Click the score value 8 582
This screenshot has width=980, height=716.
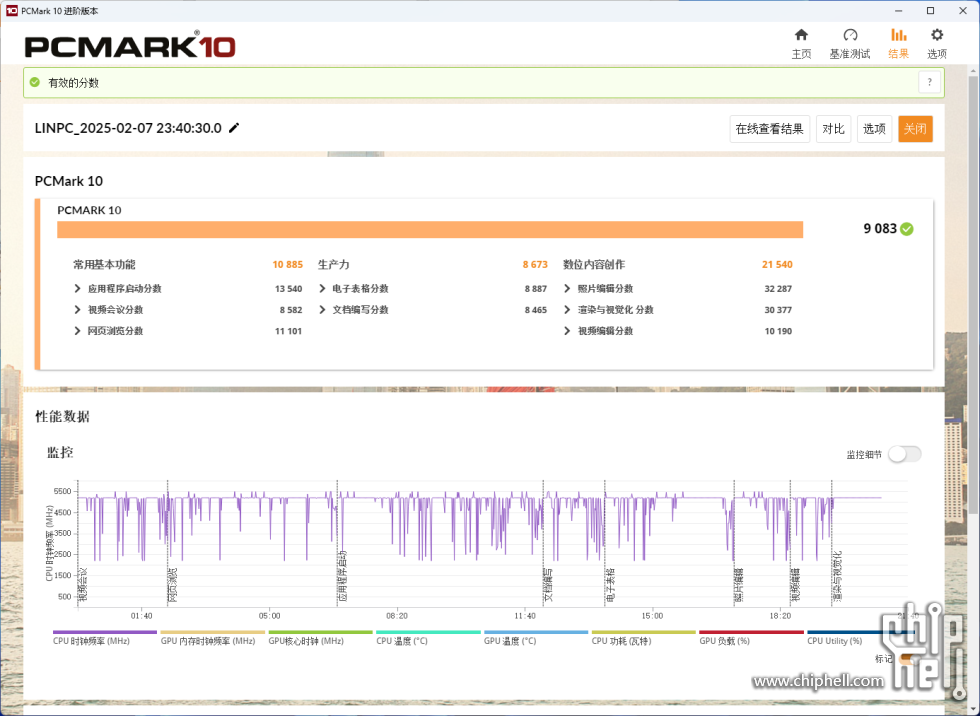click(291, 310)
